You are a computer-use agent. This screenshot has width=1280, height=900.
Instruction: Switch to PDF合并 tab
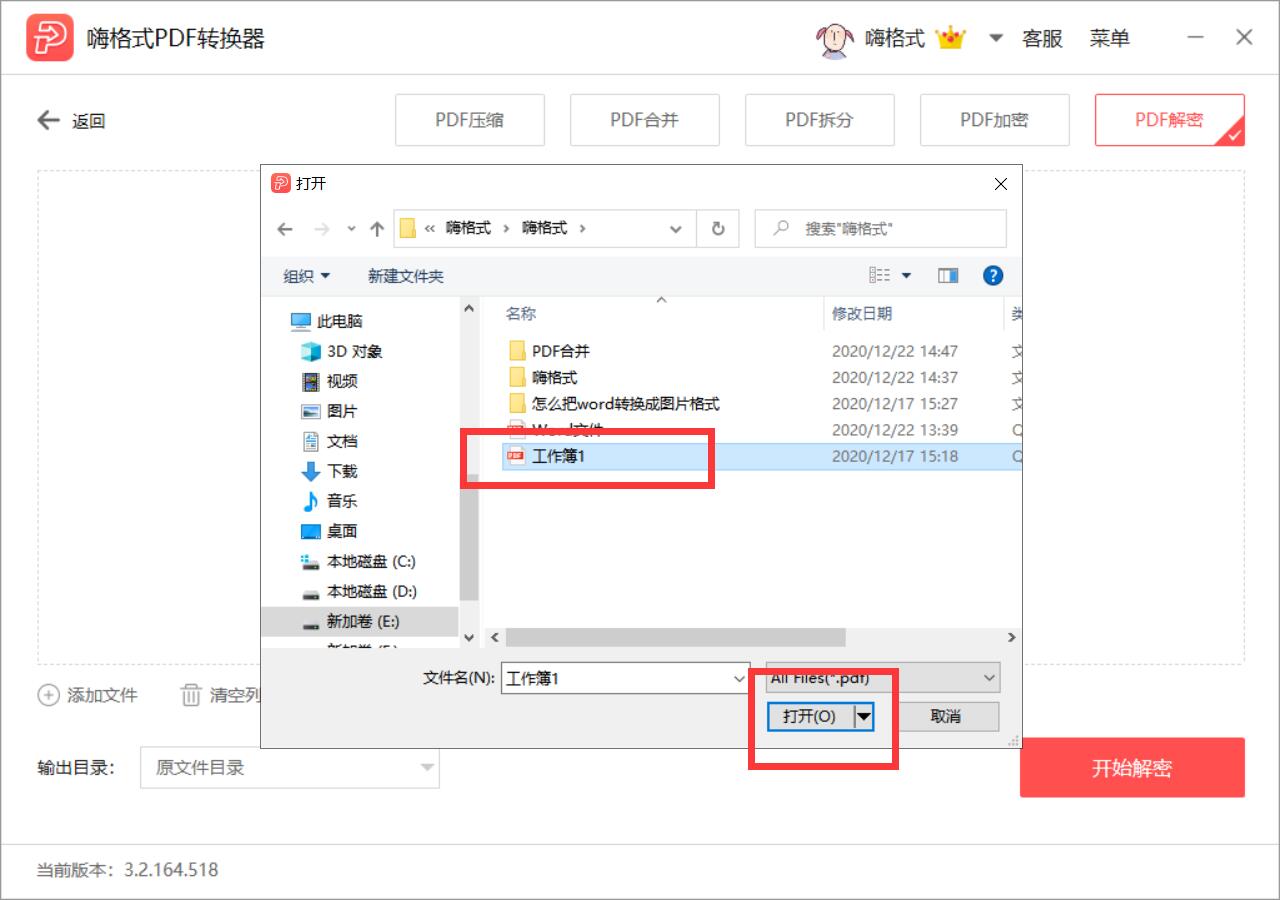coord(645,120)
